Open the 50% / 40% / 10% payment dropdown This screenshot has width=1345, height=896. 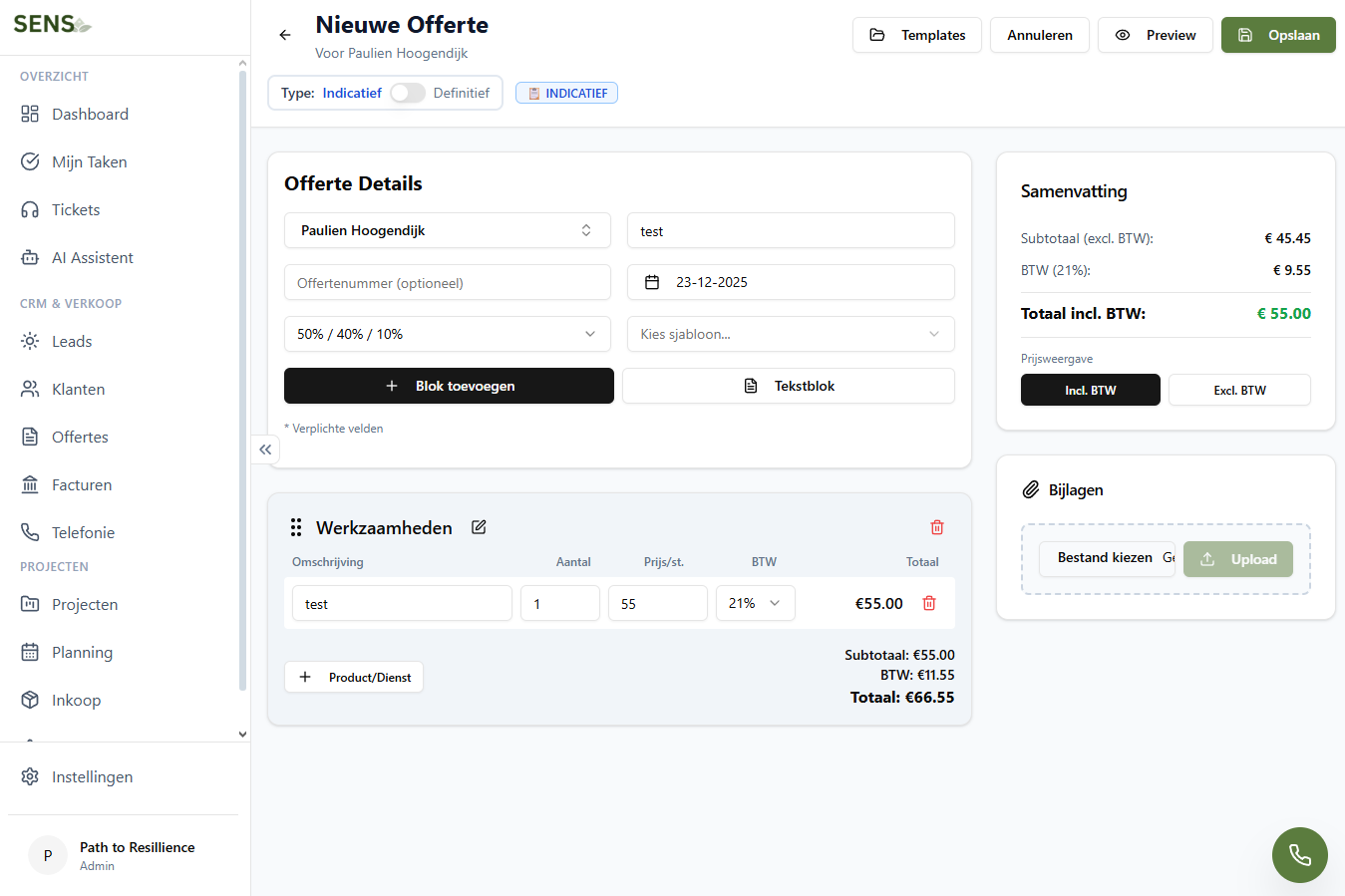tap(447, 334)
